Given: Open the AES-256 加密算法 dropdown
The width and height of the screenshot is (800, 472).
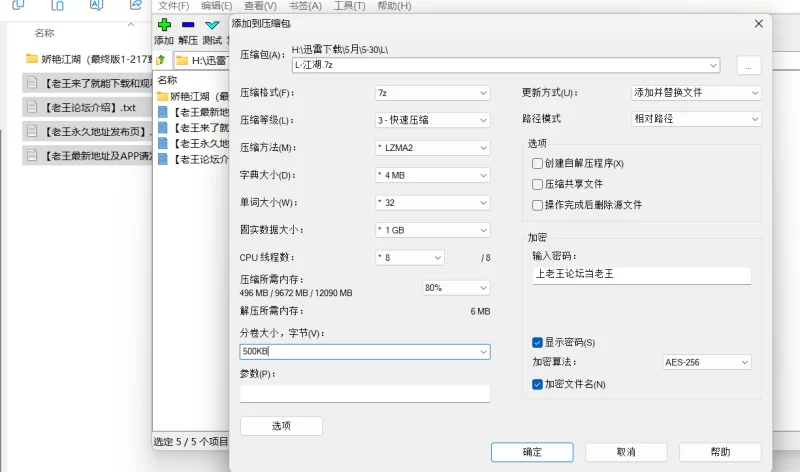Looking at the screenshot, I should point(707,362).
